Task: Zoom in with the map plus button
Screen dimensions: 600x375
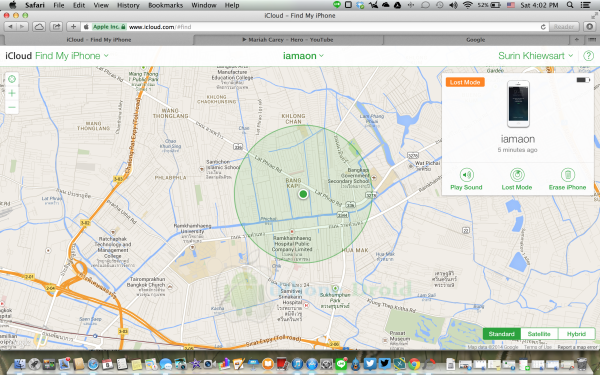Action: pos(12,93)
